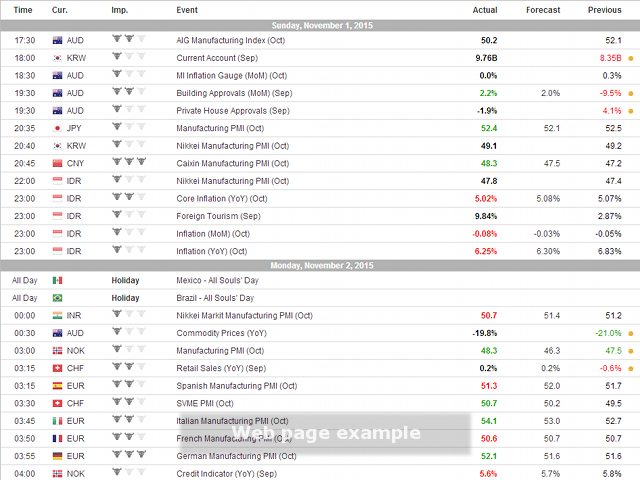Click Brazil - All Souls' Day holiday entry
The height and width of the screenshot is (480, 640).
[215, 298]
